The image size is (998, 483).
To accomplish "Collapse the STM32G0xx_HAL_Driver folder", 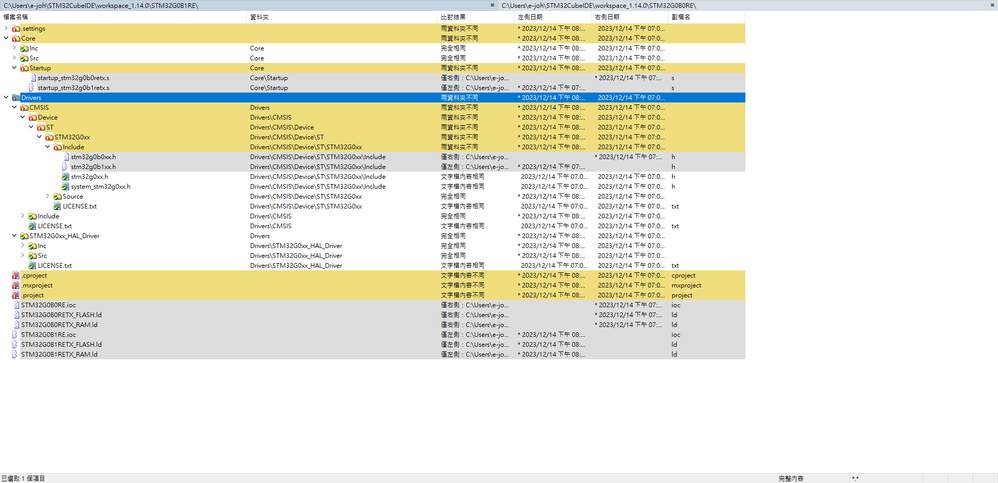I will [x=15, y=235].
